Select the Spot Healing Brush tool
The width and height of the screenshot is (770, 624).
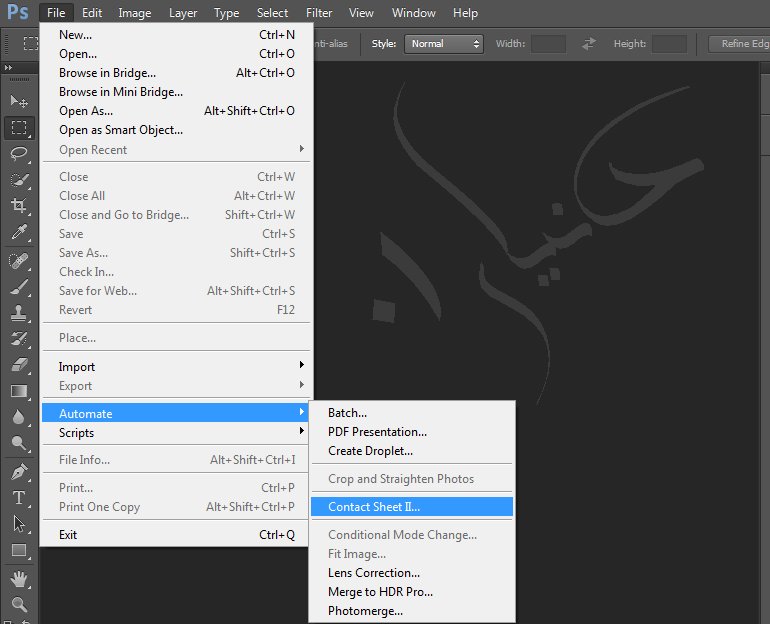coord(19,261)
